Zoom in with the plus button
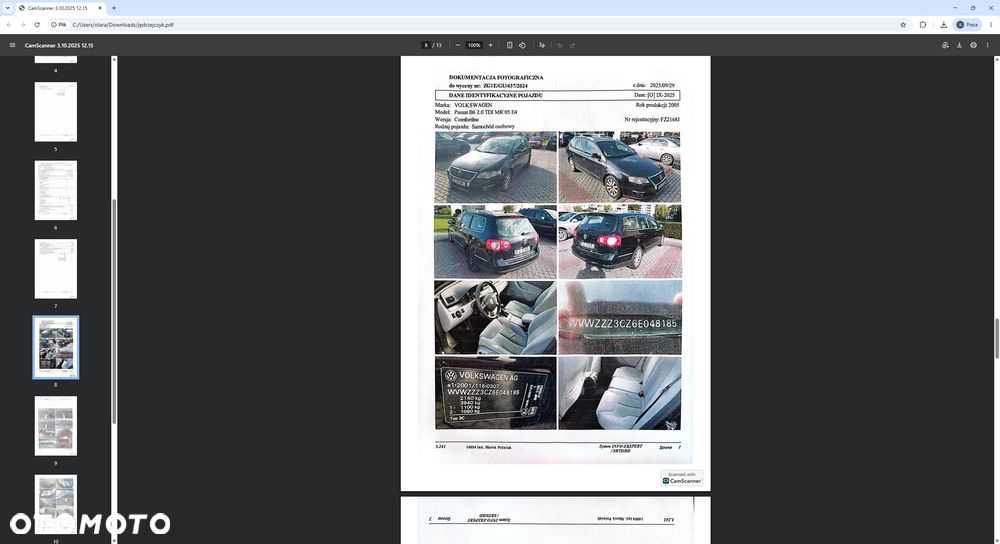 click(x=490, y=45)
